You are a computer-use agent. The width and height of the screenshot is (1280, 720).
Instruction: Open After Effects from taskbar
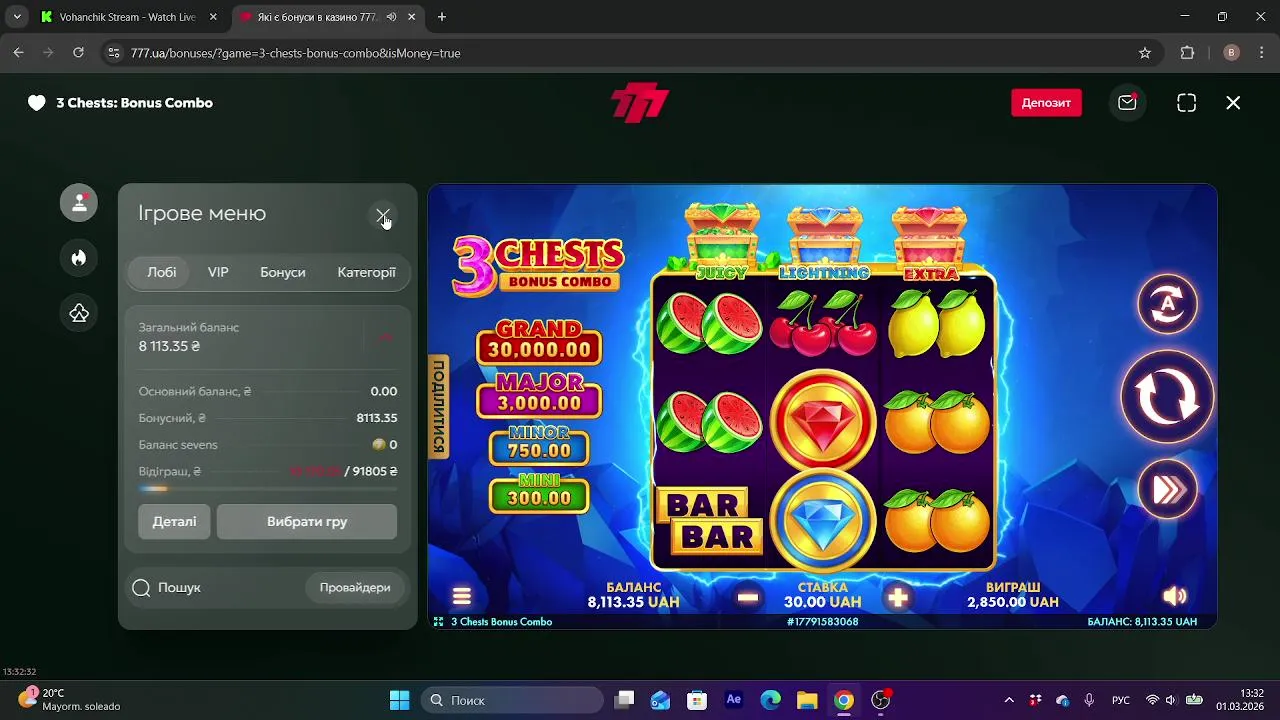click(734, 700)
